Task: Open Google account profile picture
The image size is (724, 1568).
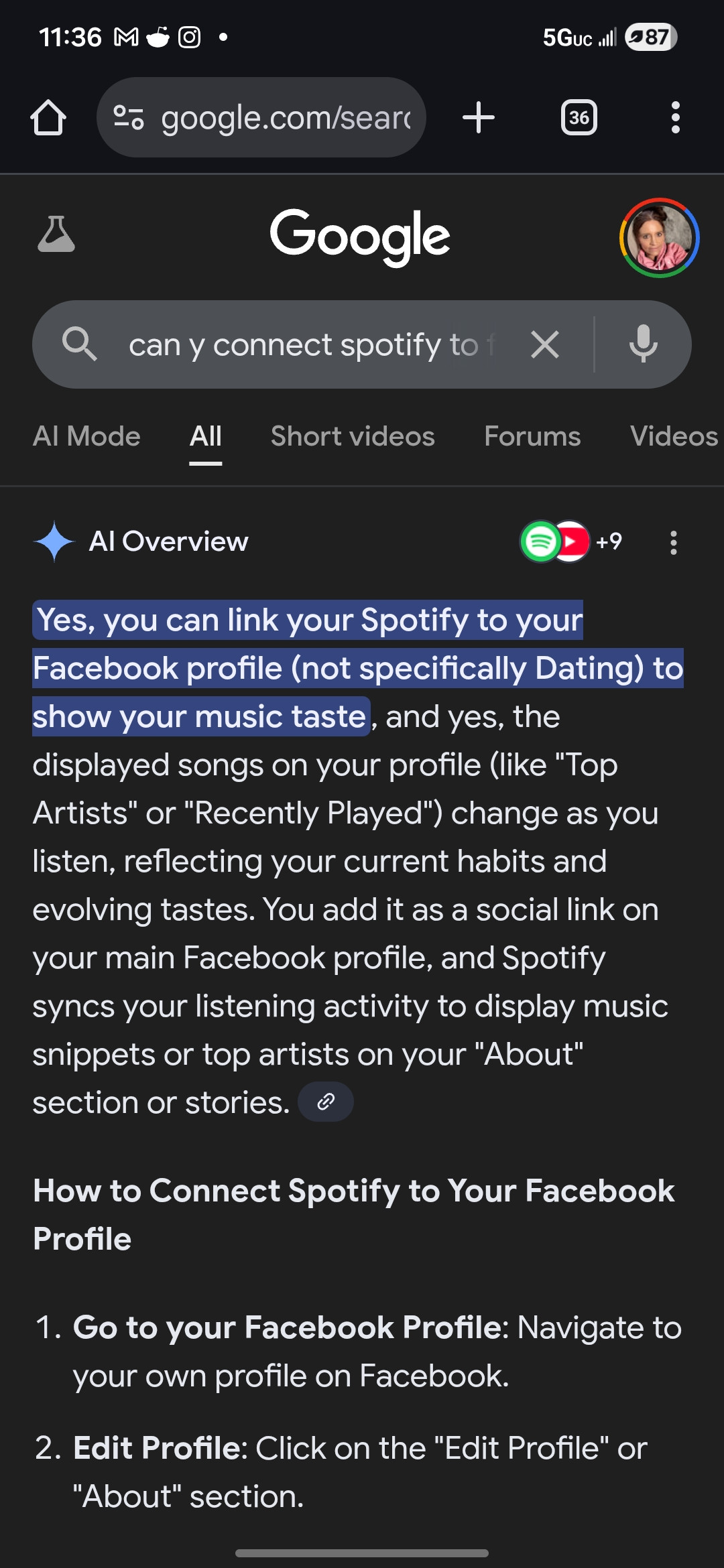Action: (660, 237)
